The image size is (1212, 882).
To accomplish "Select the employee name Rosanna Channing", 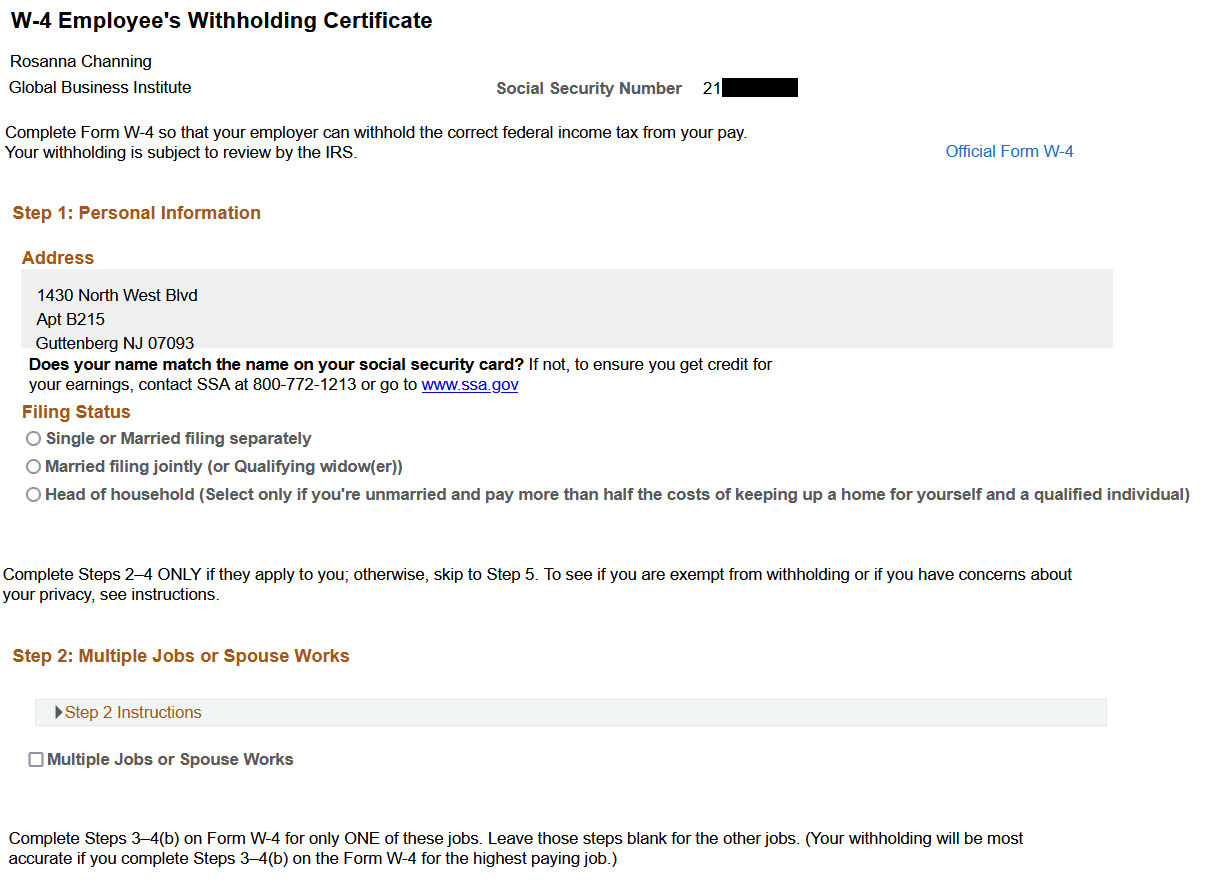I will coord(80,61).
